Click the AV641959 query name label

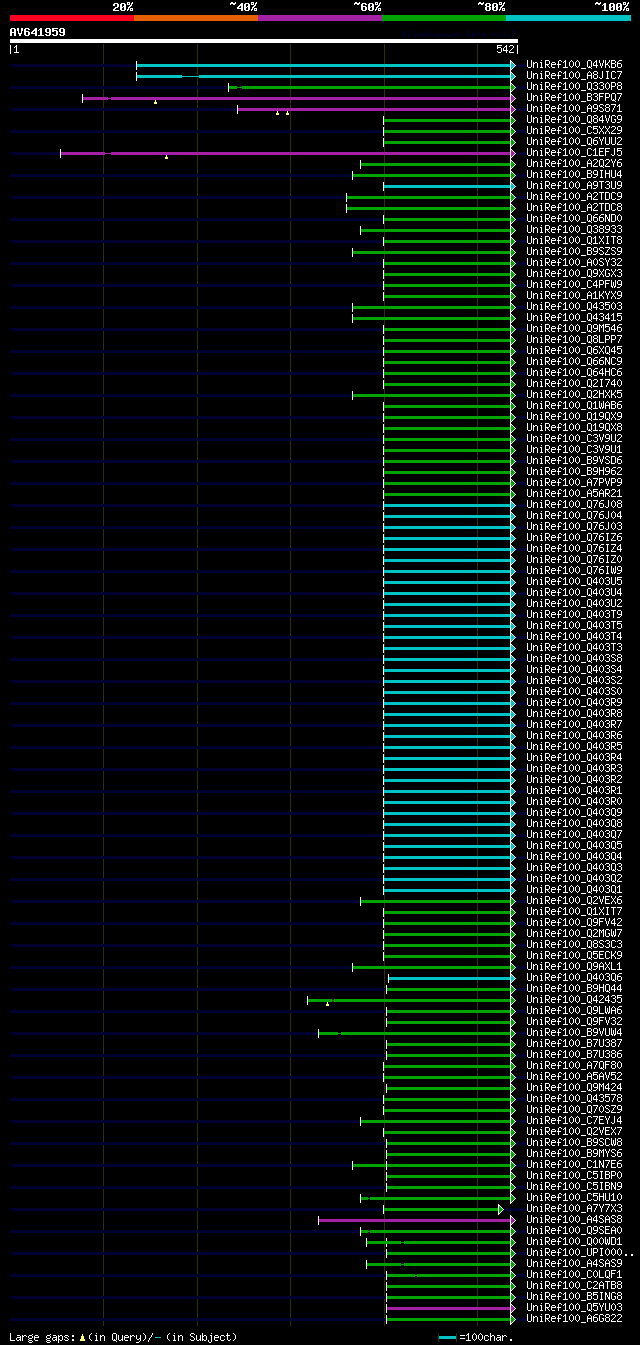click(38, 32)
